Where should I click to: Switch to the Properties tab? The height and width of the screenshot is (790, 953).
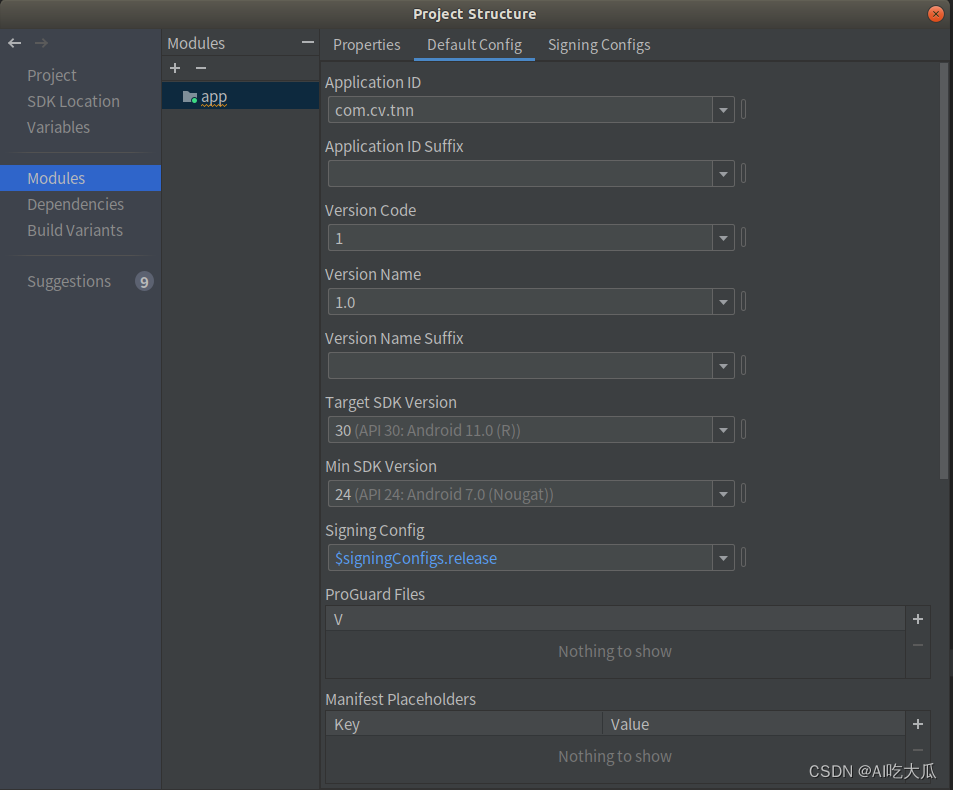[x=367, y=45]
